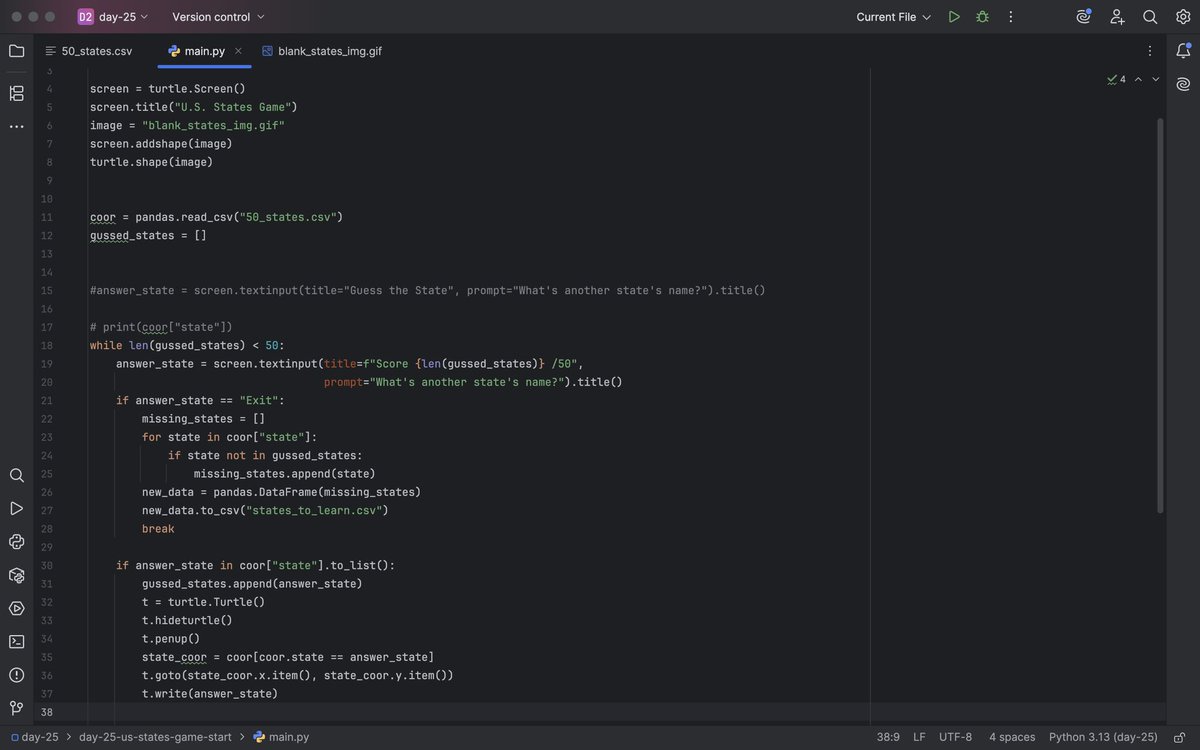Debug the current file with bug icon

982,17
